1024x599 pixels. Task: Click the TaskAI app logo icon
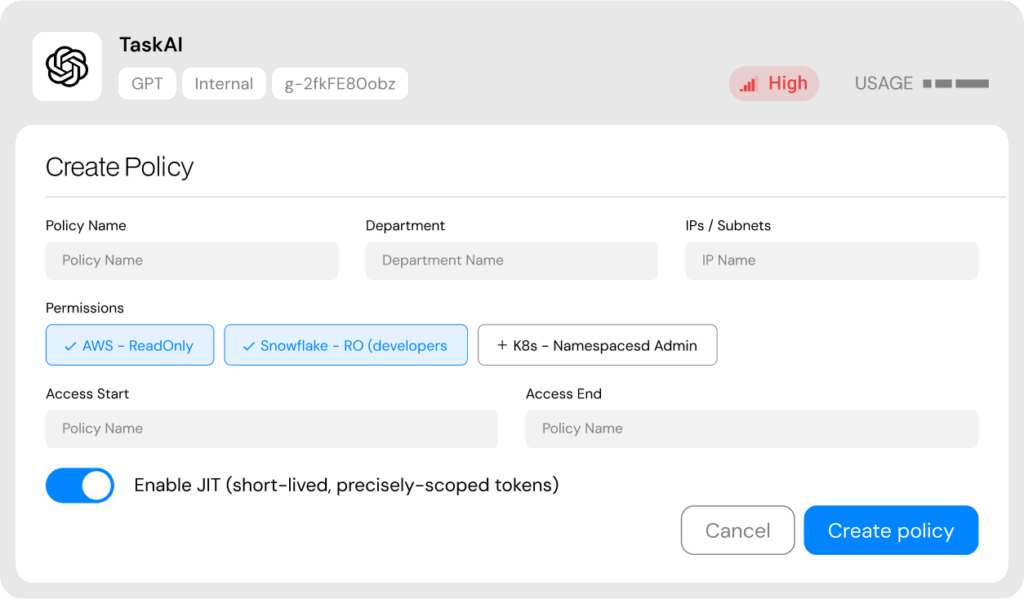(x=67, y=67)
